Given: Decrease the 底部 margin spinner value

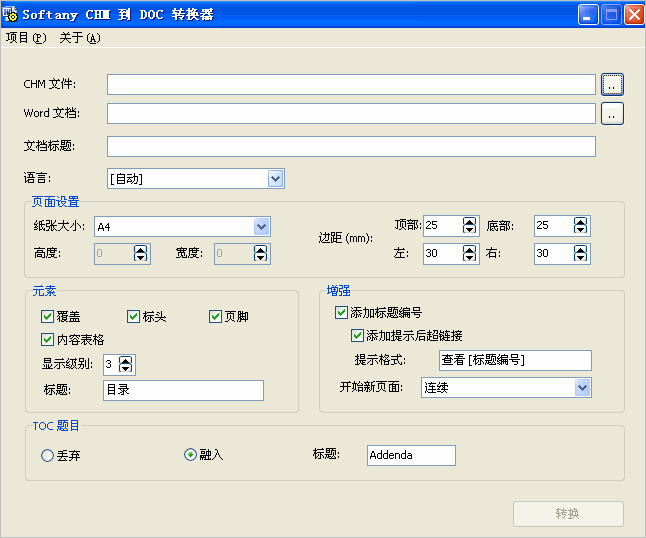Looking at the screenshot, I should (580, 230).
